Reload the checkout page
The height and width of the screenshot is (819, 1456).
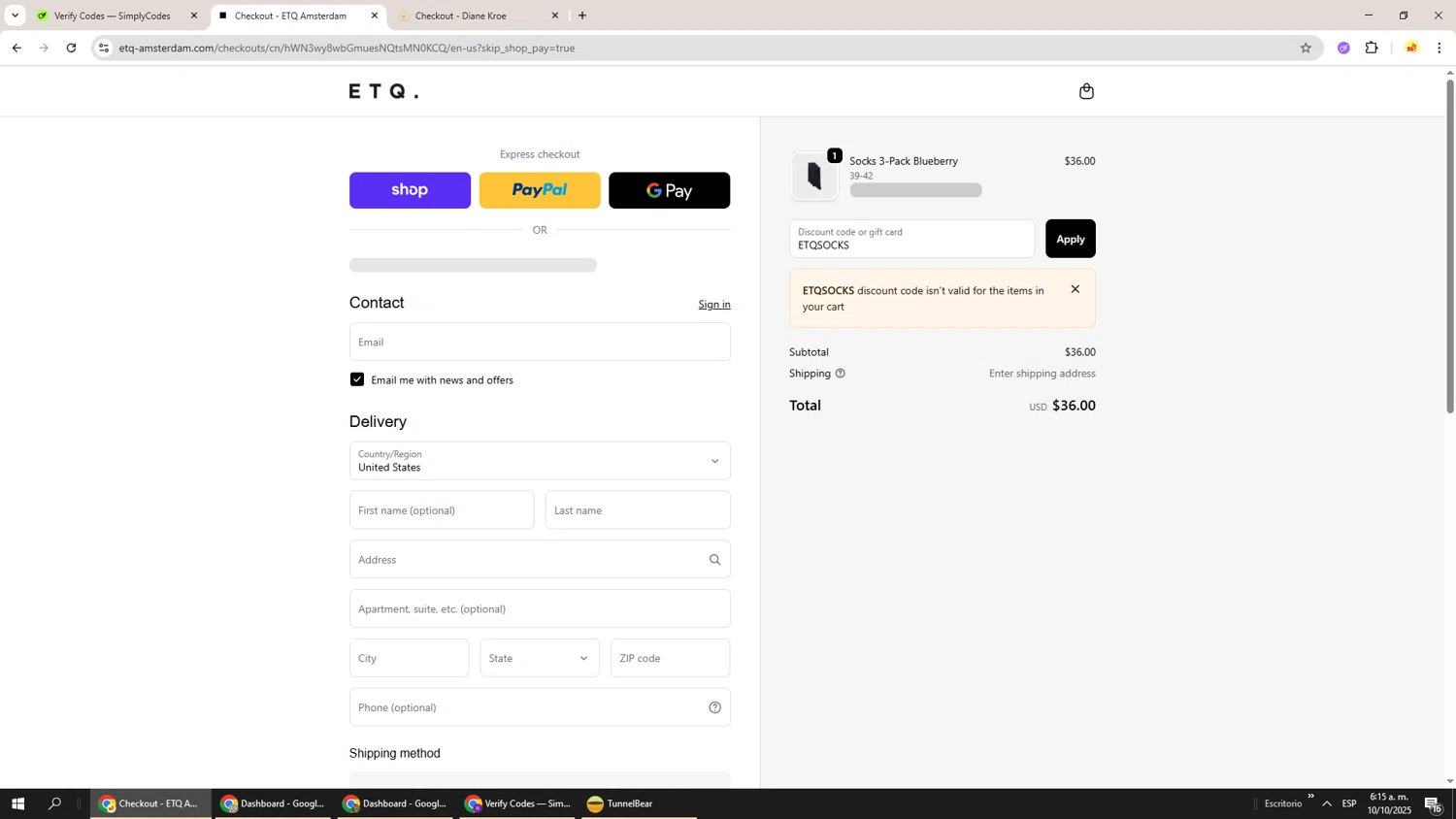[71, 48]
